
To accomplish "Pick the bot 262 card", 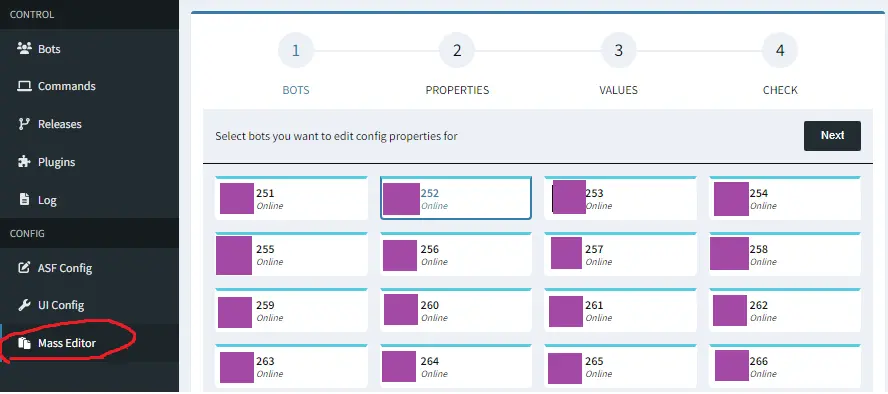I will (x=785, y=310).
